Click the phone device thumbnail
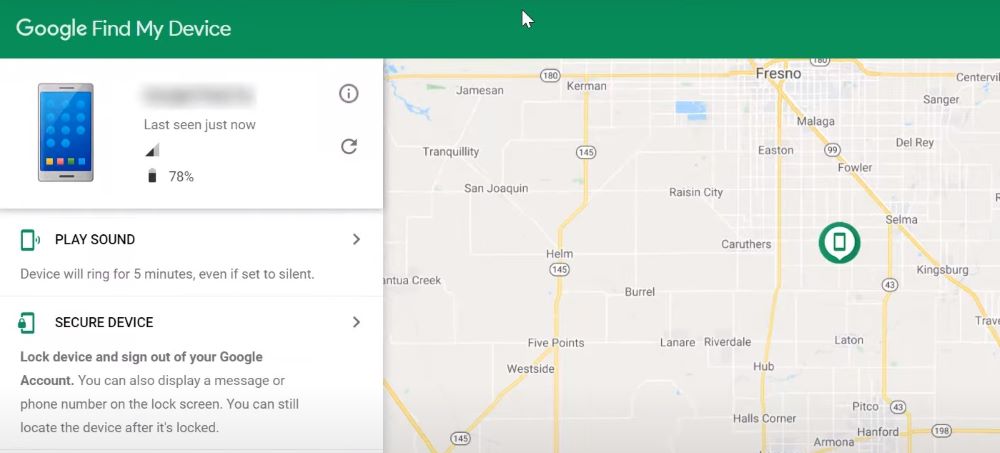The width and height of the screenshot is (1000, 453). point(66,132)
